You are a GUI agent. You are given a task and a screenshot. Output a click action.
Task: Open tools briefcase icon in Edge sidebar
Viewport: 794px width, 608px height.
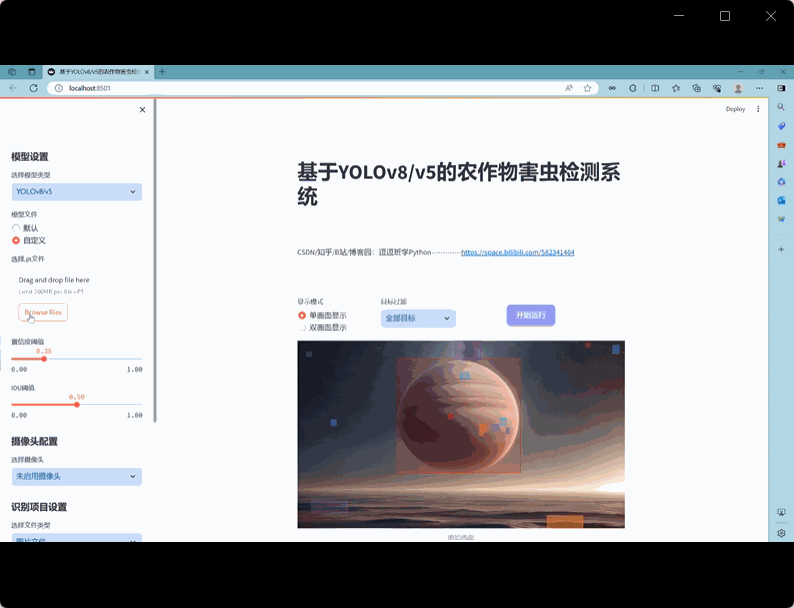(x=781, y=145)
